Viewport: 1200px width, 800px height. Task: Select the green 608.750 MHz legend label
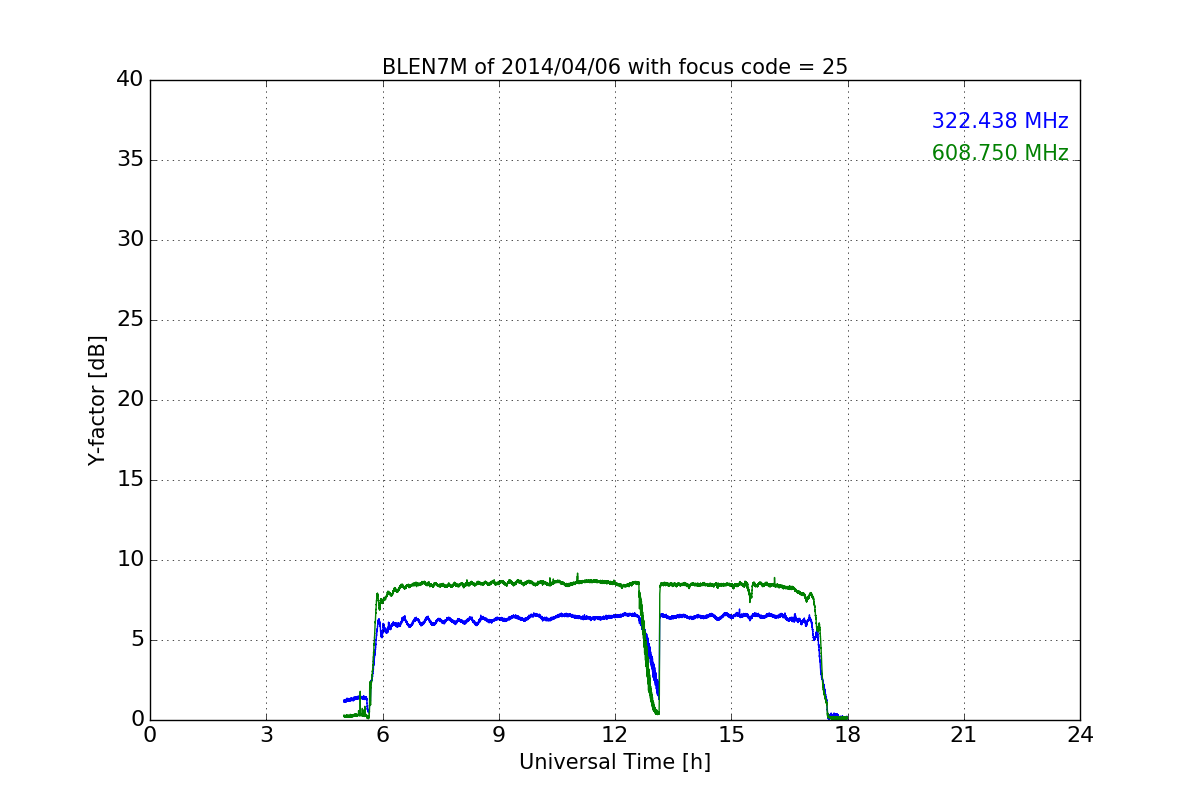1000,153
